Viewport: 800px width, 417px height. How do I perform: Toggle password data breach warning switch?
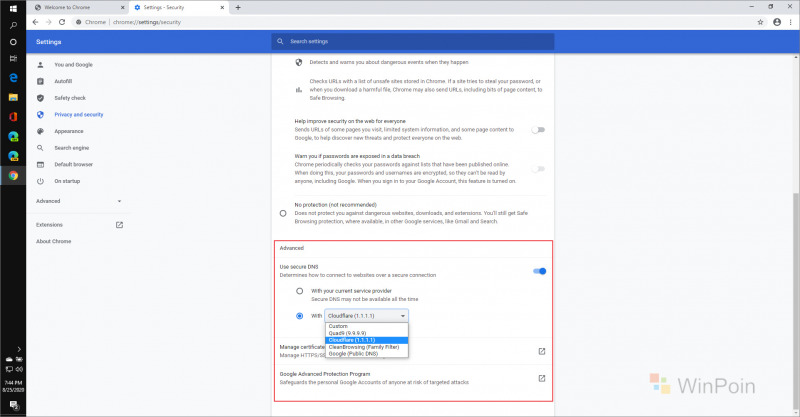(x=538, y=168)
